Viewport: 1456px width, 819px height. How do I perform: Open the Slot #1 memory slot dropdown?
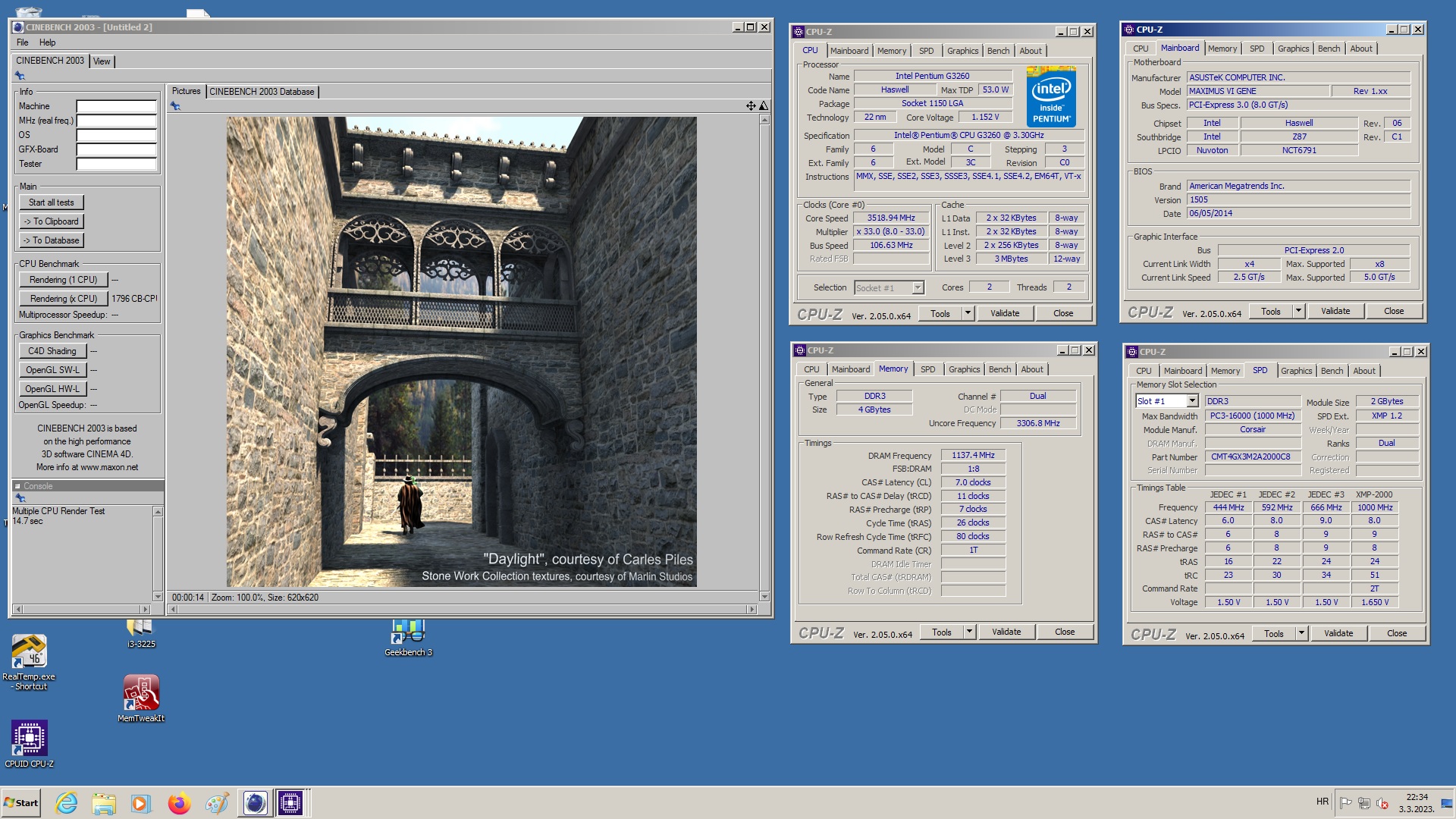1192,401
